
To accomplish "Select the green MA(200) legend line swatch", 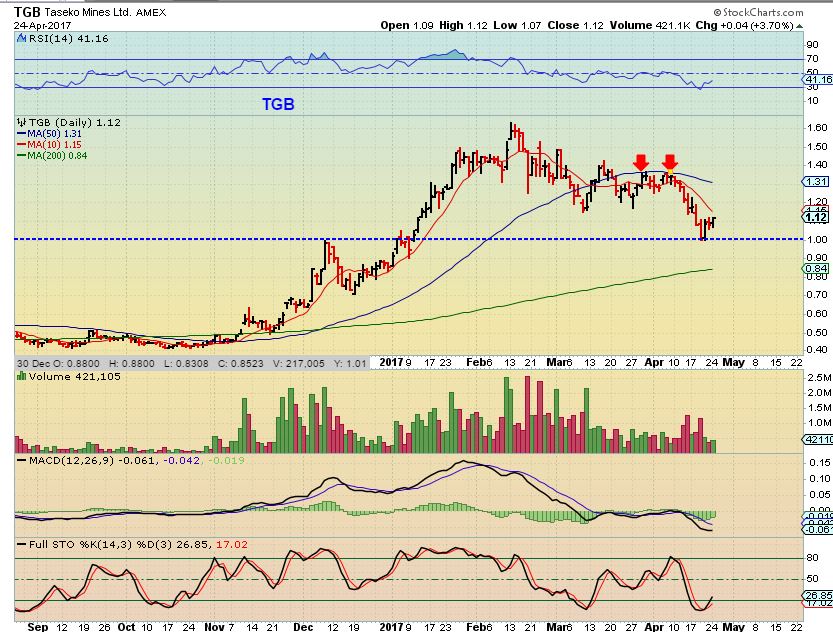I will click(x=21, y=156).
